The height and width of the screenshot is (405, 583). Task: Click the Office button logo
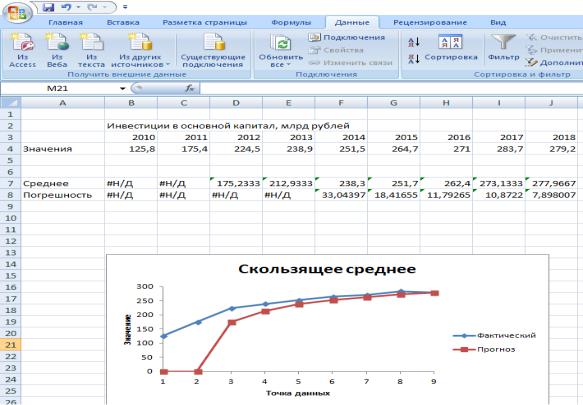(17, 12)
